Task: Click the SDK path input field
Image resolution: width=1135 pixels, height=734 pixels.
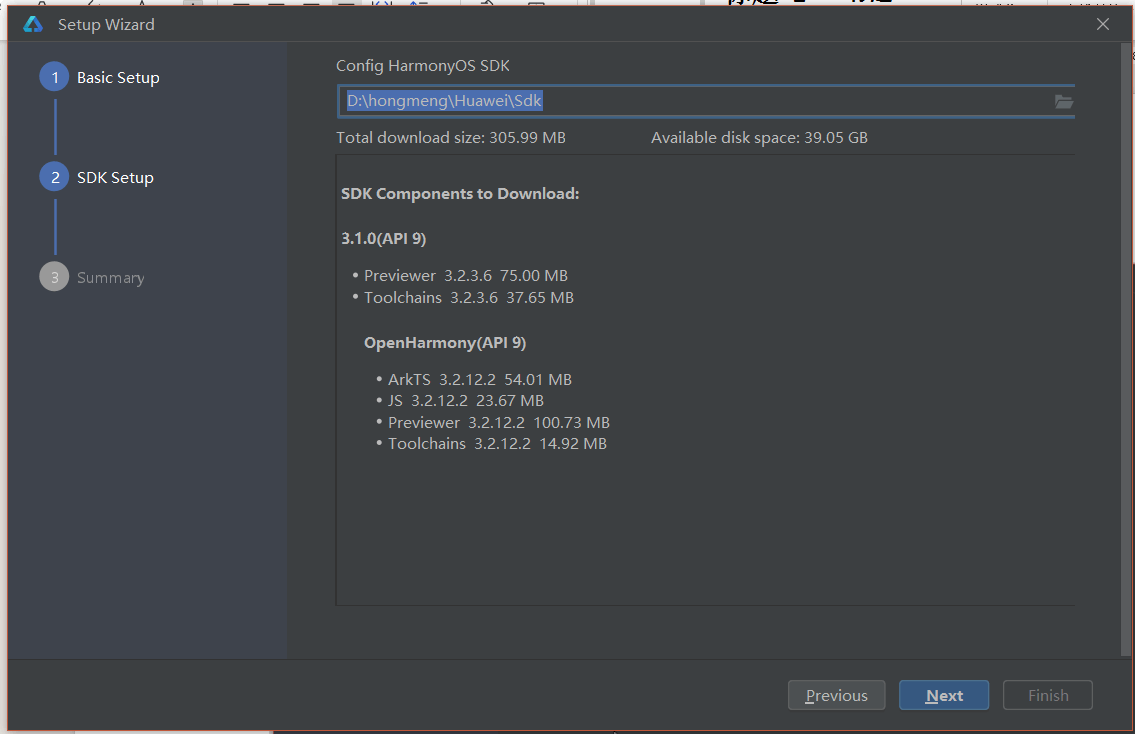Action: [x=705, y=101]
